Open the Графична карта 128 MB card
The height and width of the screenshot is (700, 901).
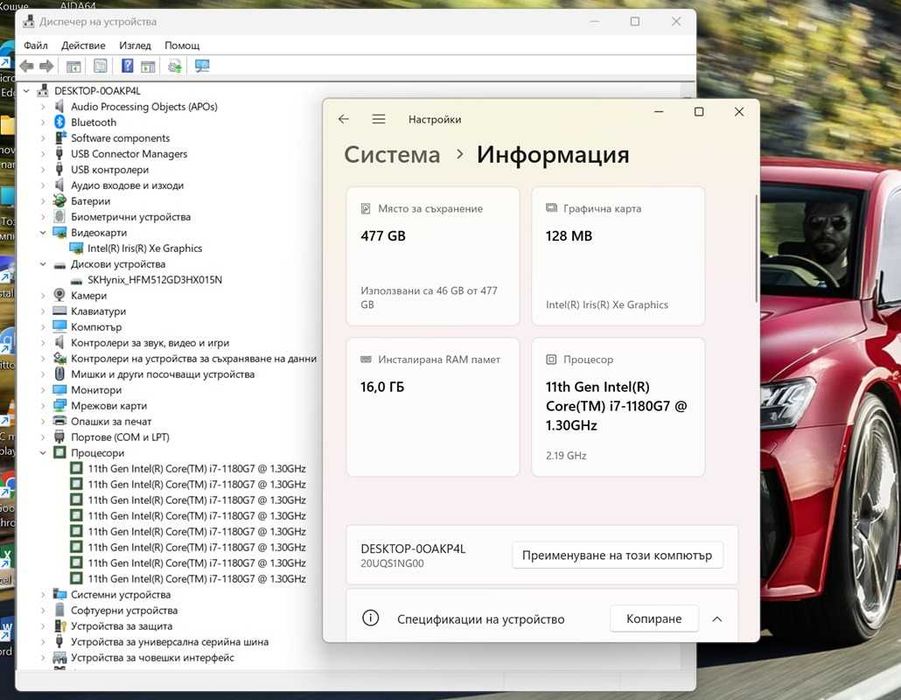(x=618, y=256)
